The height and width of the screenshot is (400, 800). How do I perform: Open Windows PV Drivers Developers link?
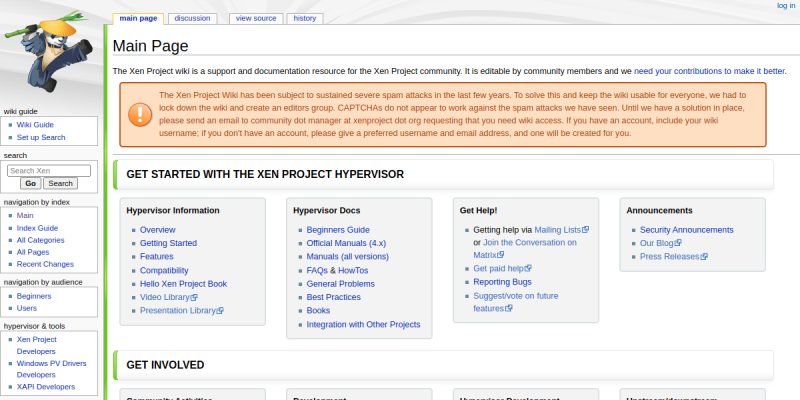[51, 369]
